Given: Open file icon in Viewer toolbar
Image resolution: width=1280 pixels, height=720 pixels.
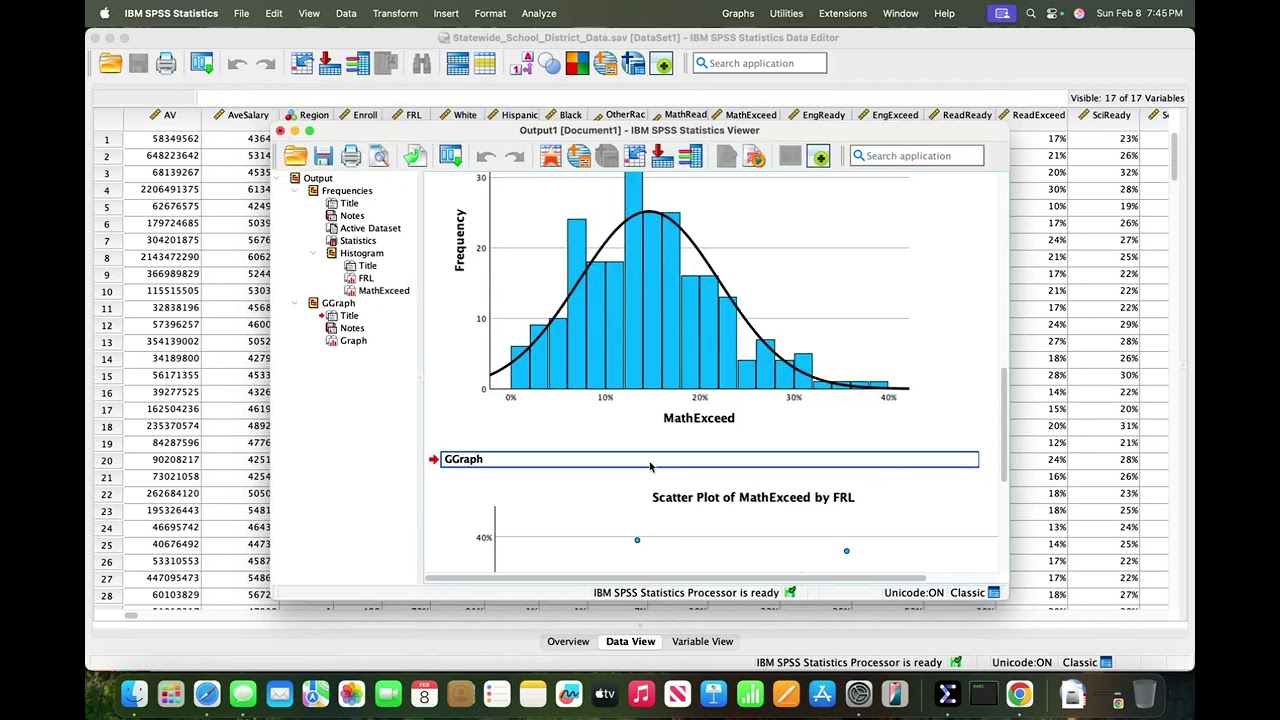Looking at the screenshot, I should 295,156.
